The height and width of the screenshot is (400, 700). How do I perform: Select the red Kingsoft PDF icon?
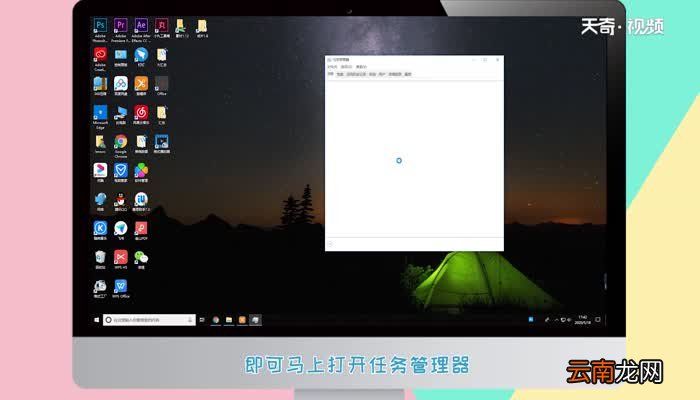[141, 229]
